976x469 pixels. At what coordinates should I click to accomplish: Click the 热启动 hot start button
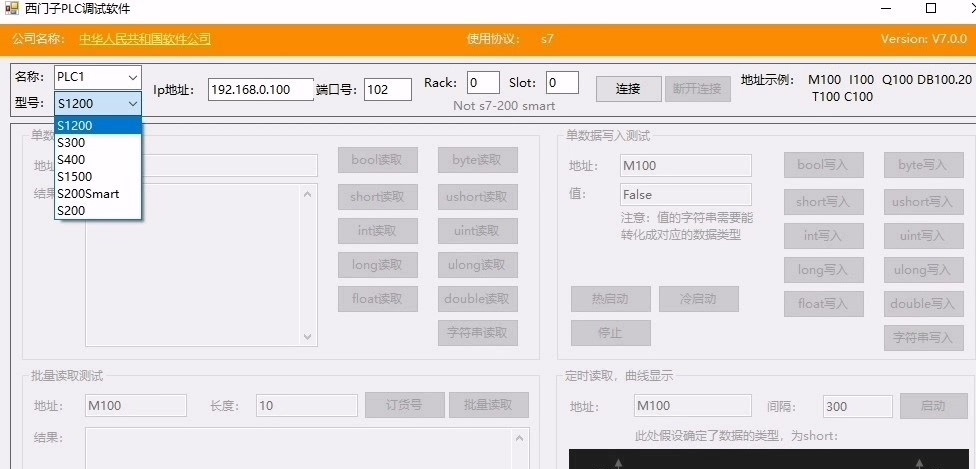click(611, 299)
